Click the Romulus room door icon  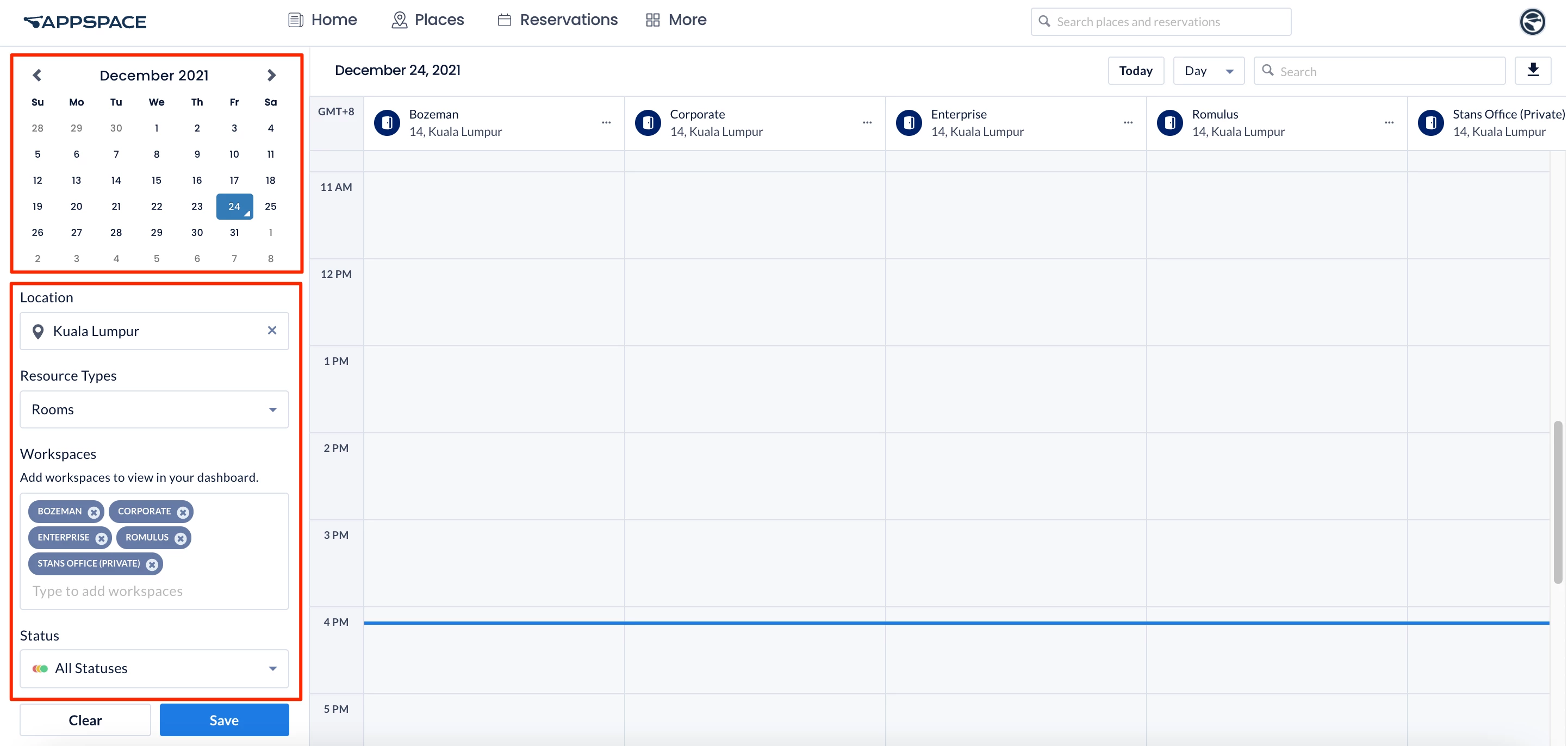tap(1169, 122)
